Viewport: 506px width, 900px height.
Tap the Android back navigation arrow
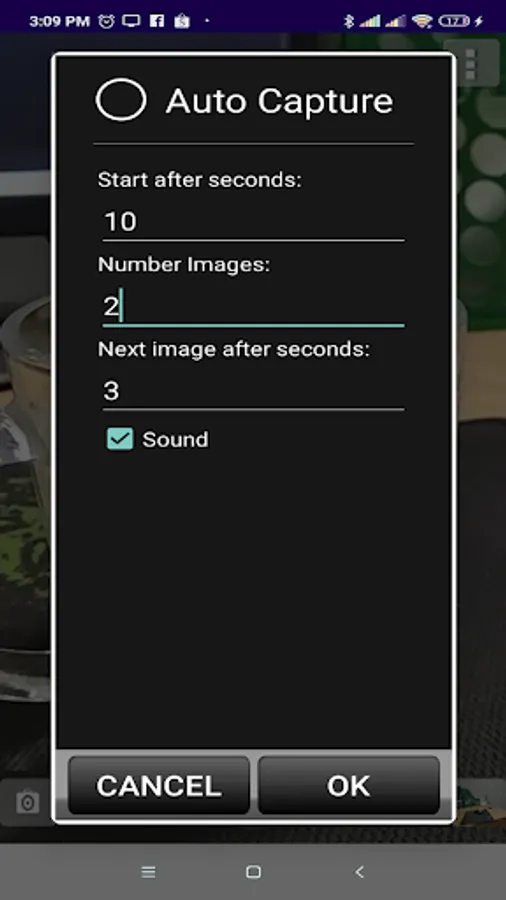360,872
